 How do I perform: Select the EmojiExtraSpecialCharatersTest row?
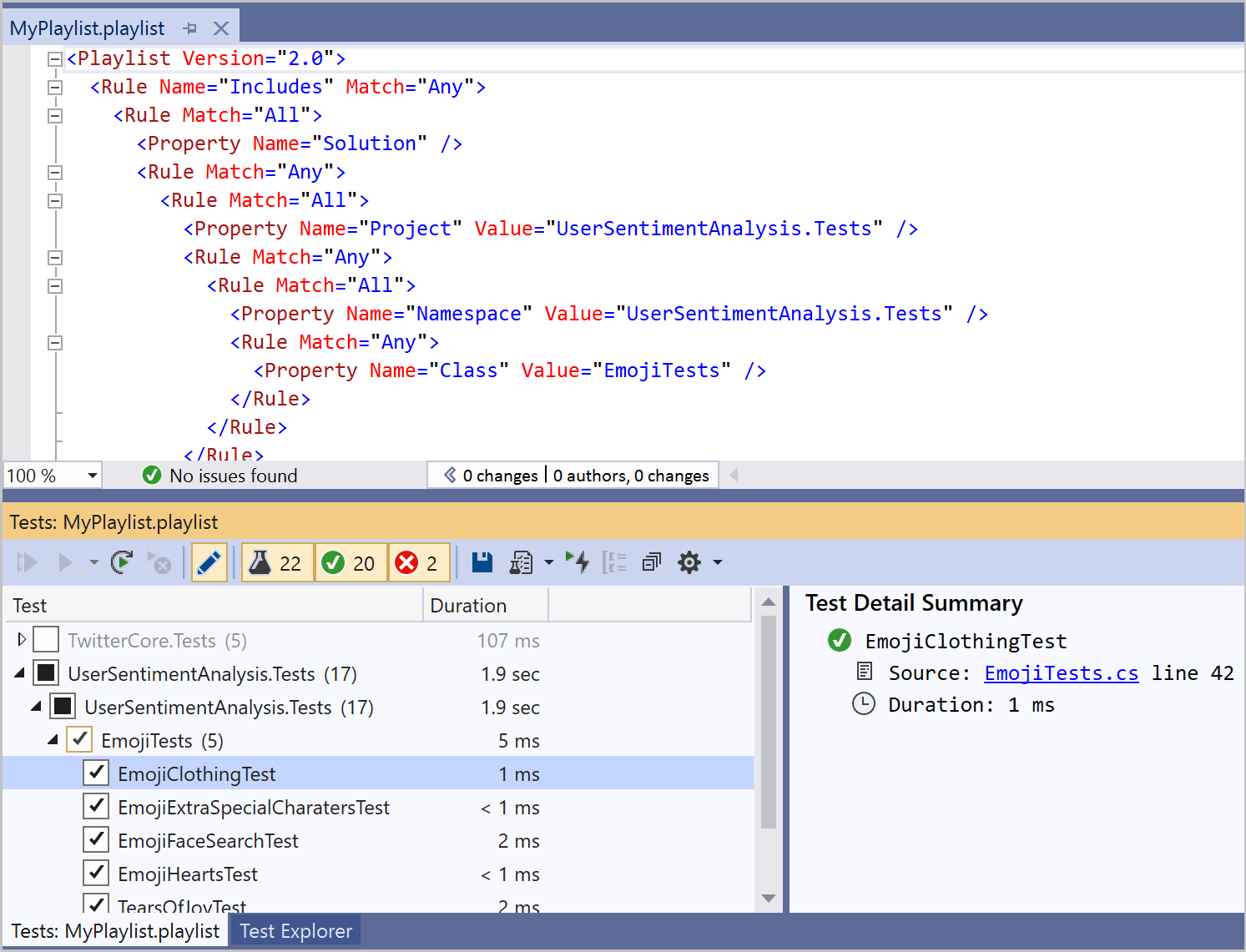coord(378,807)
